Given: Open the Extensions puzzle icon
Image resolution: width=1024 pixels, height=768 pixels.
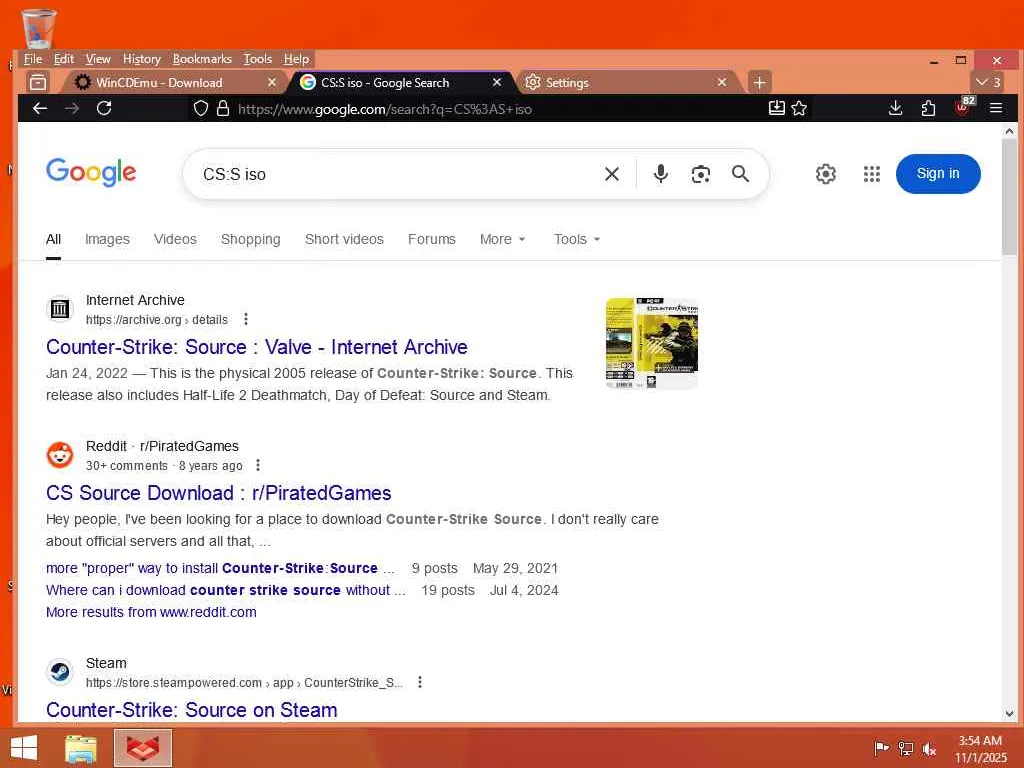Looking at the screenshot, I should pos(928,108).
